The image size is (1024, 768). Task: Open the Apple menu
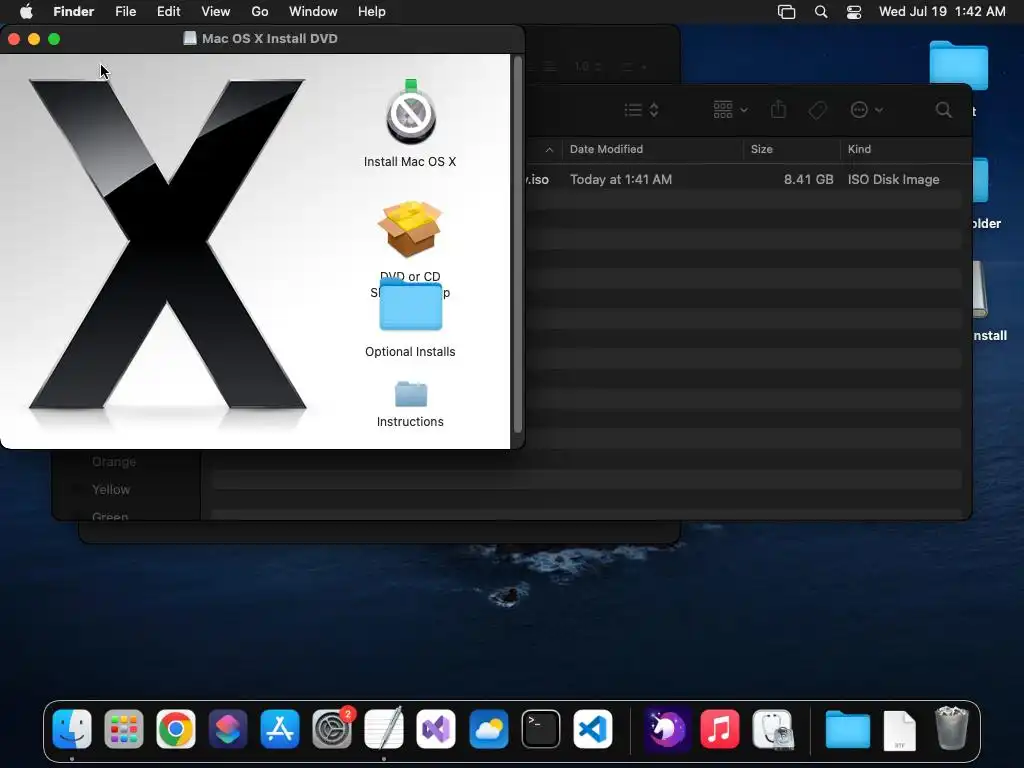click(x=26, y=12)
